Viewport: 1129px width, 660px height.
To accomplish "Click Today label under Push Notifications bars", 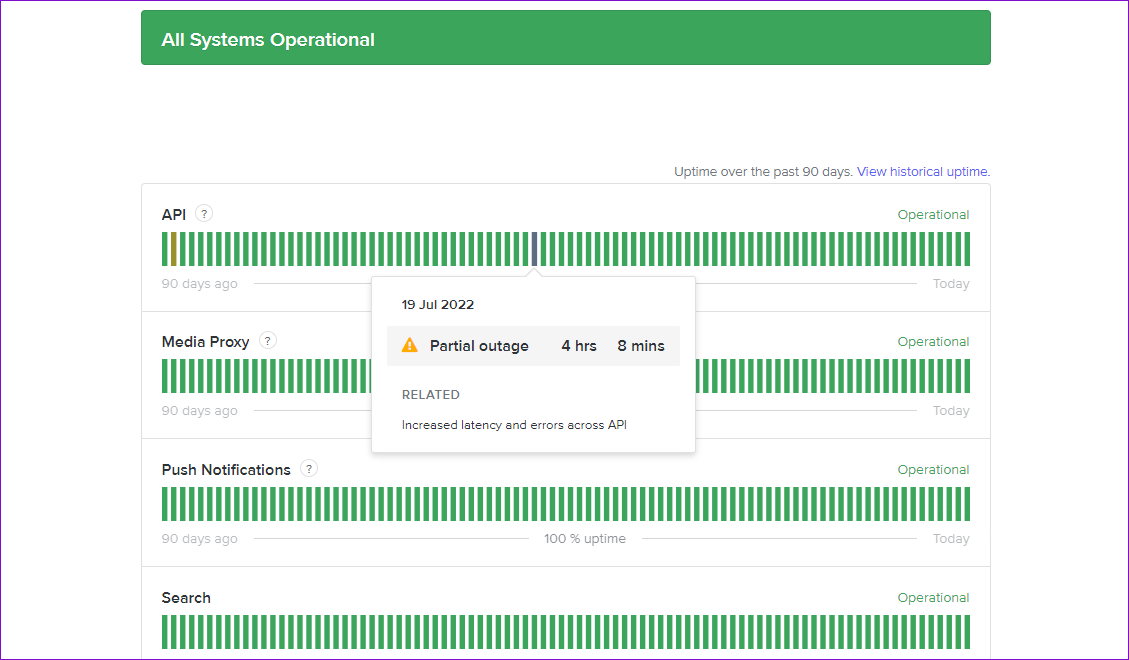I will [951, 538].
